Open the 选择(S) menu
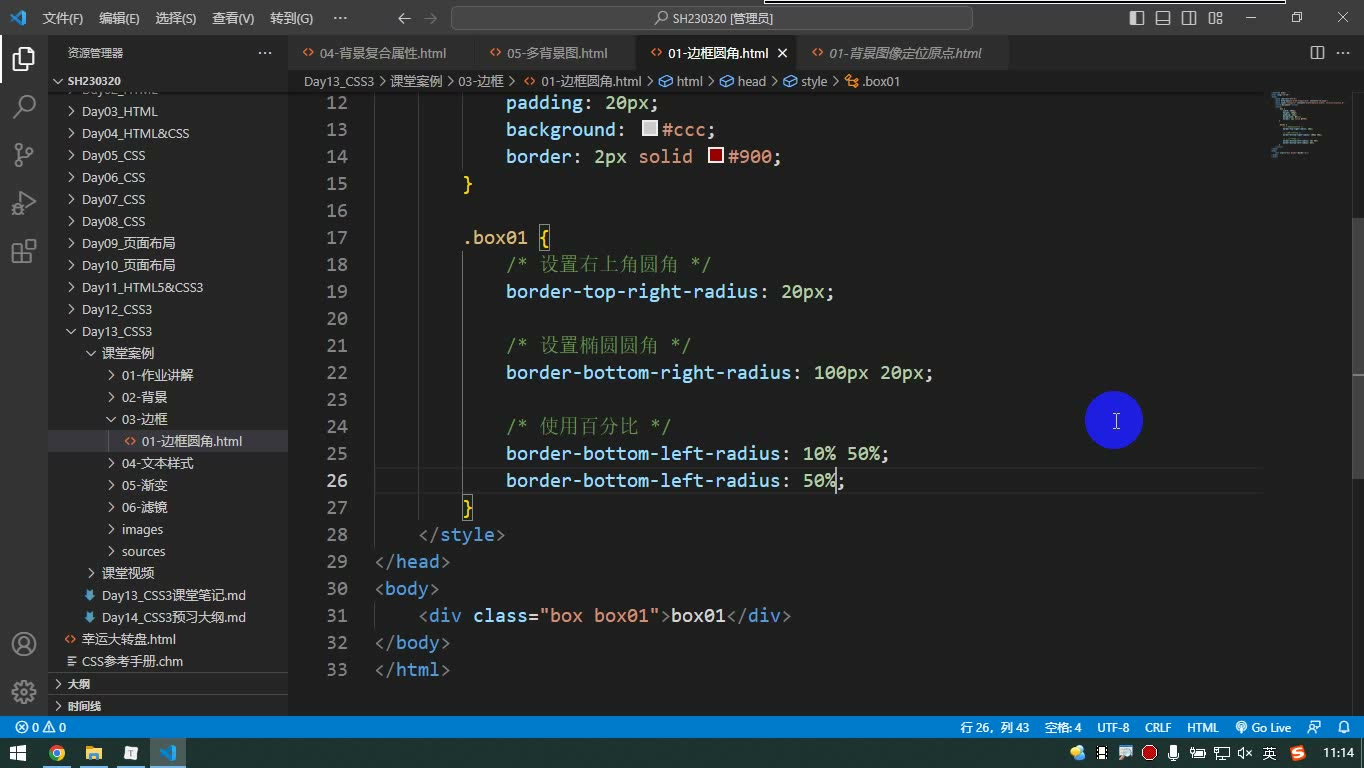Viewport: 1364px width, 768px height. (176, 18)
